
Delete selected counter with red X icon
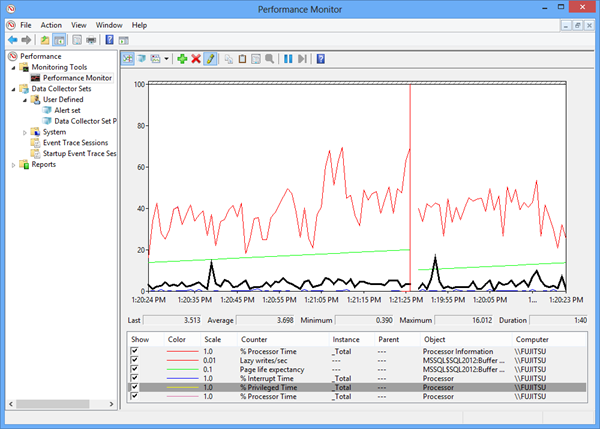click(196, 59)
